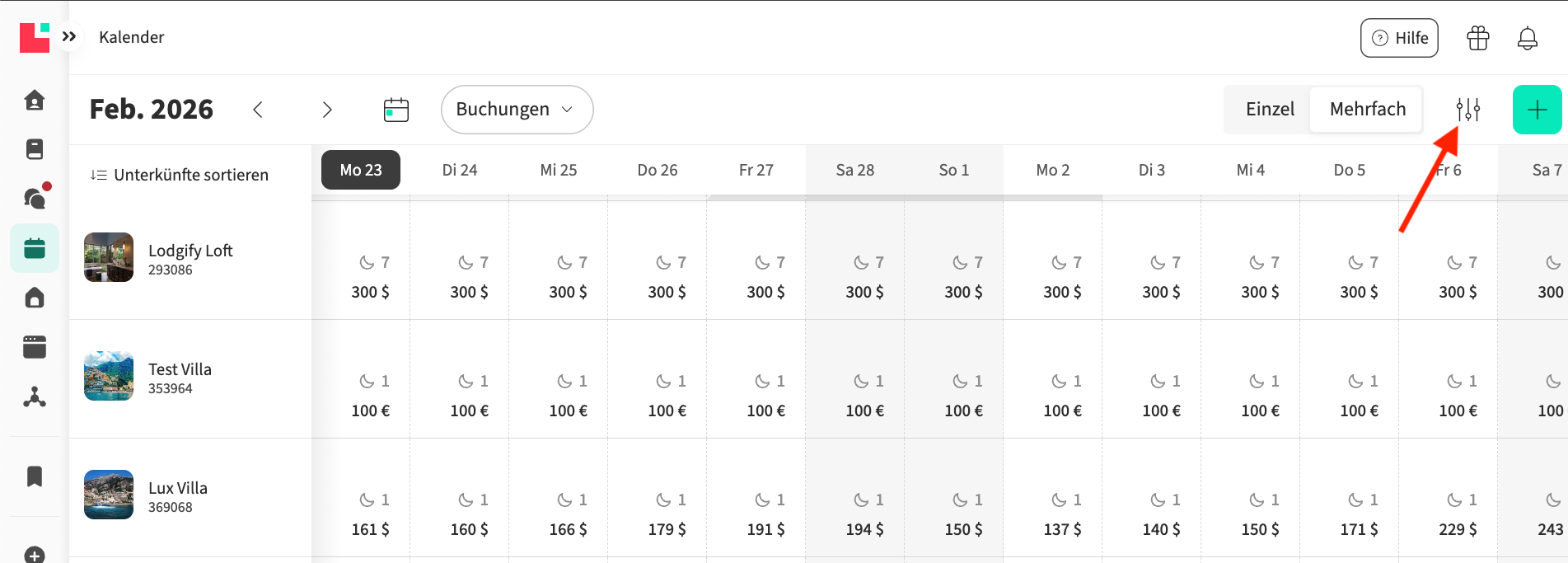Open the calendar filter settings icon
1568x563 pixels.
[1467, 110]
